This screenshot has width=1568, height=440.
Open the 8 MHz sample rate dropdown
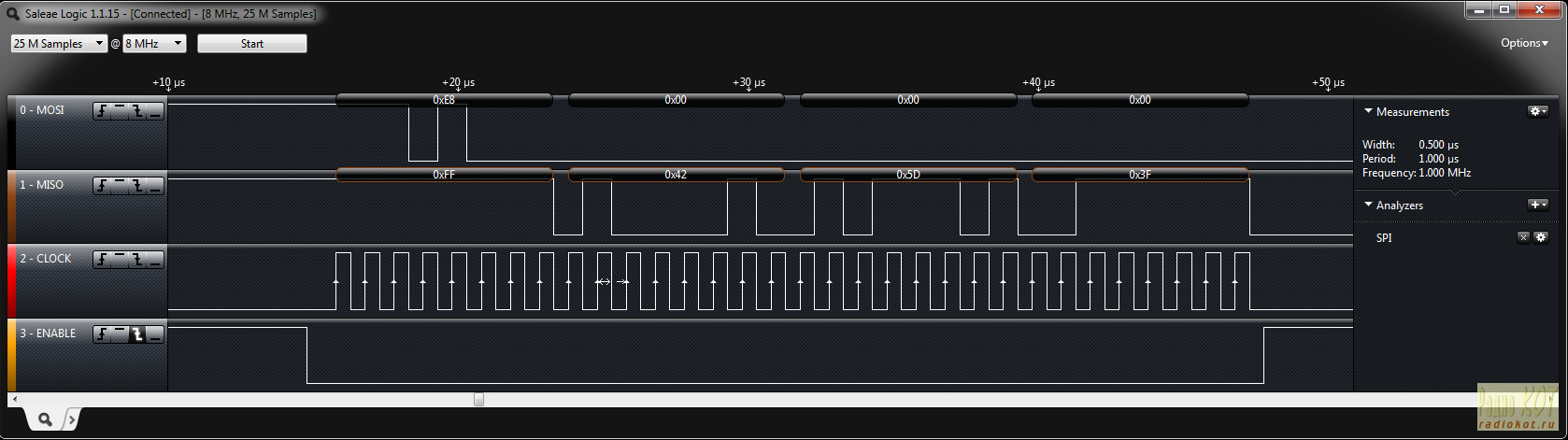[x=154, y=44]
